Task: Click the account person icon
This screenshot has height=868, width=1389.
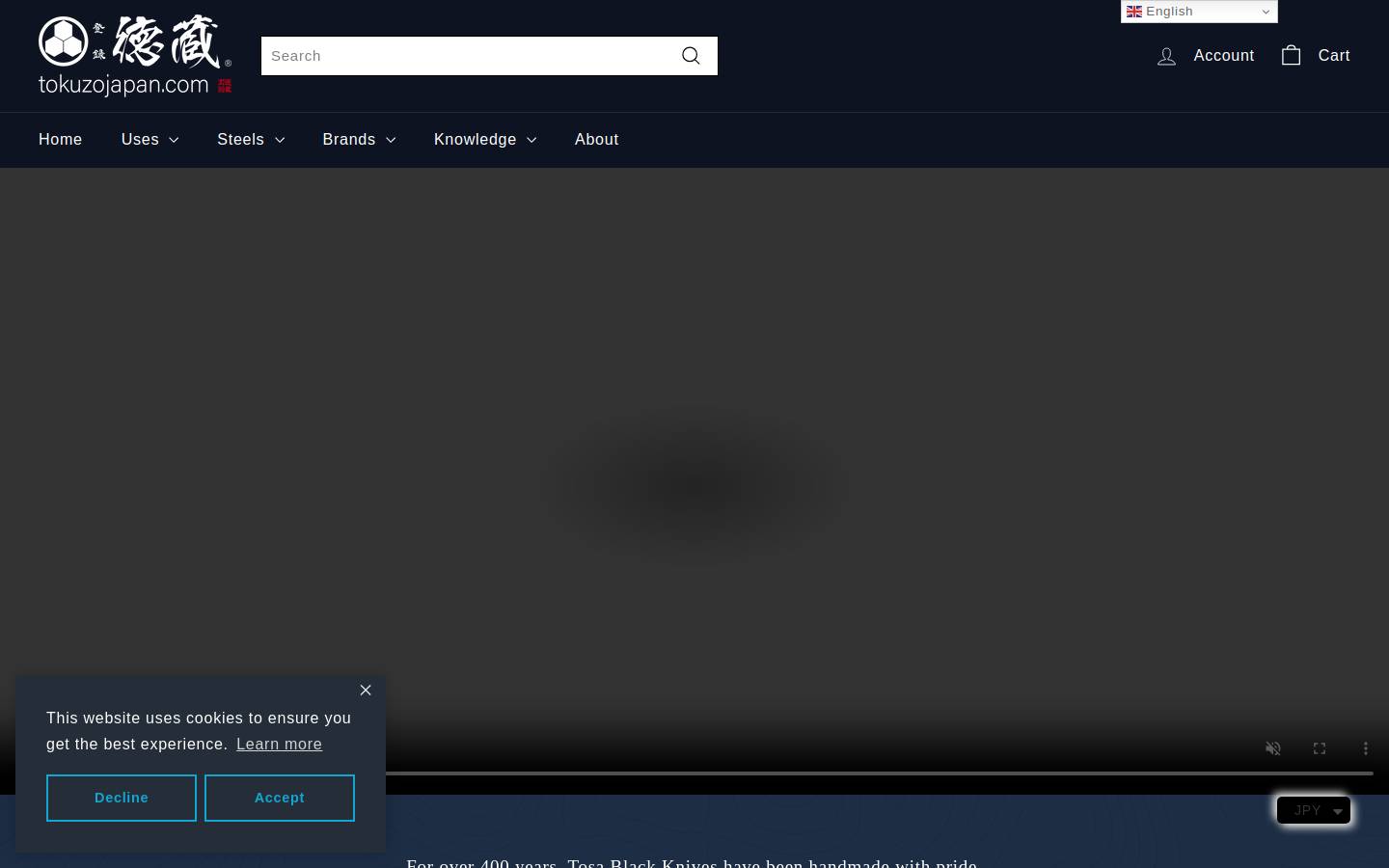Action: [x=1166, y=56]
